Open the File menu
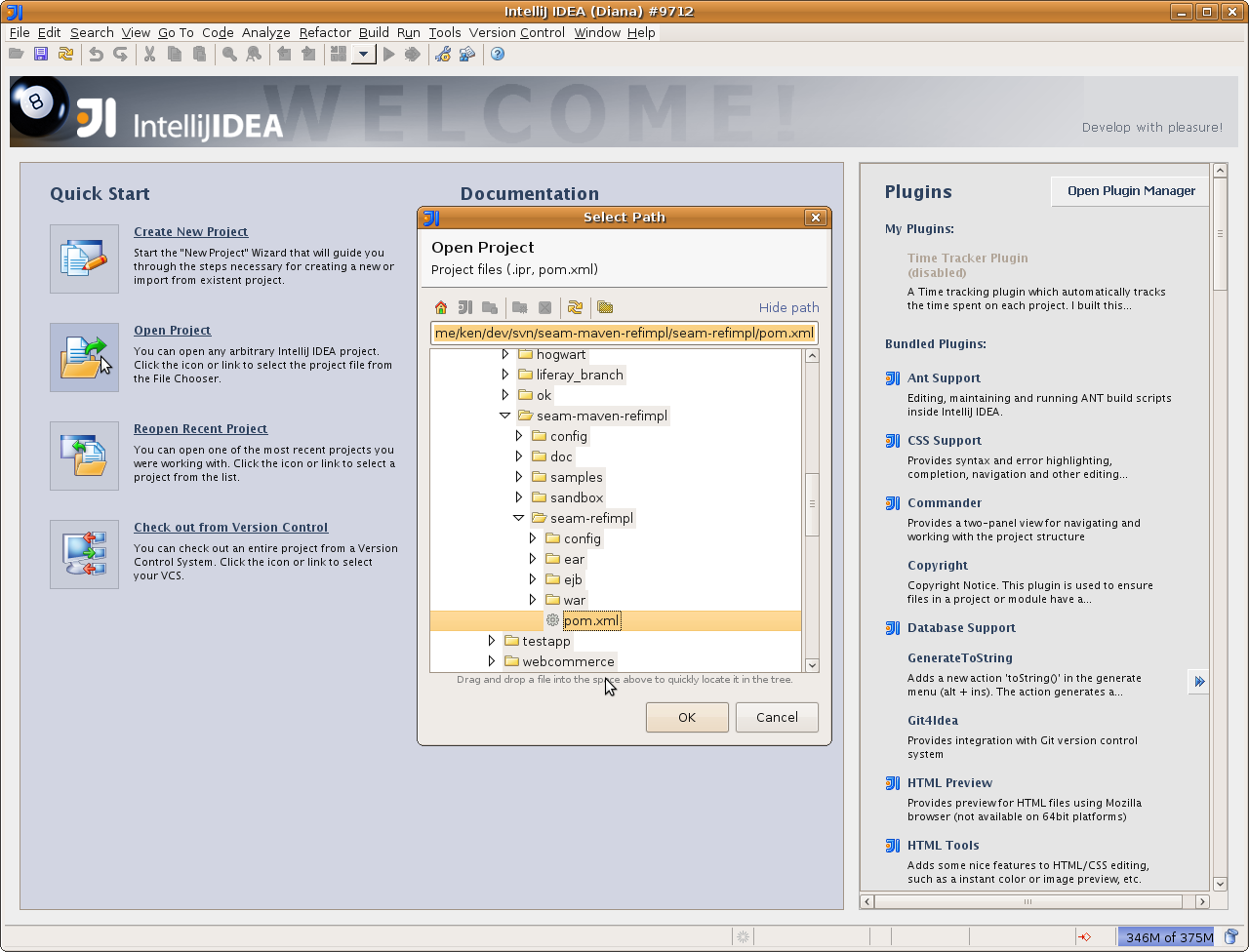 20,32
